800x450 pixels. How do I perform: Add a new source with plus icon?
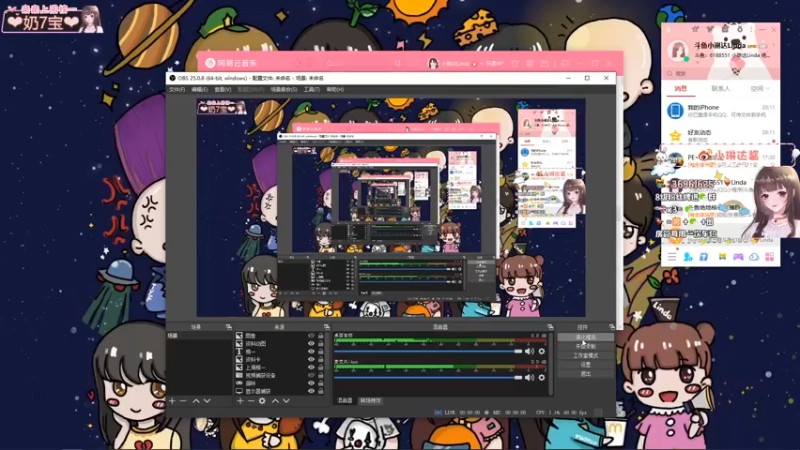point(240,401)
